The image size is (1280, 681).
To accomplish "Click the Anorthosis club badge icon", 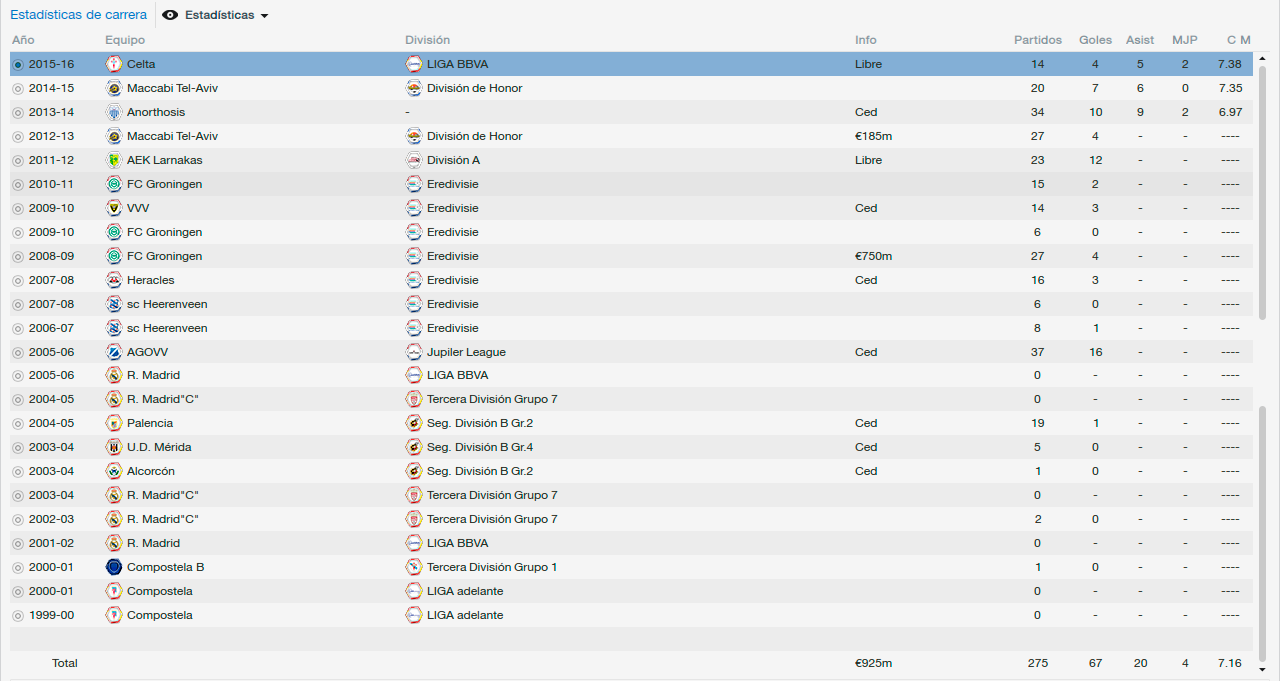I will (x=114, y=112).
